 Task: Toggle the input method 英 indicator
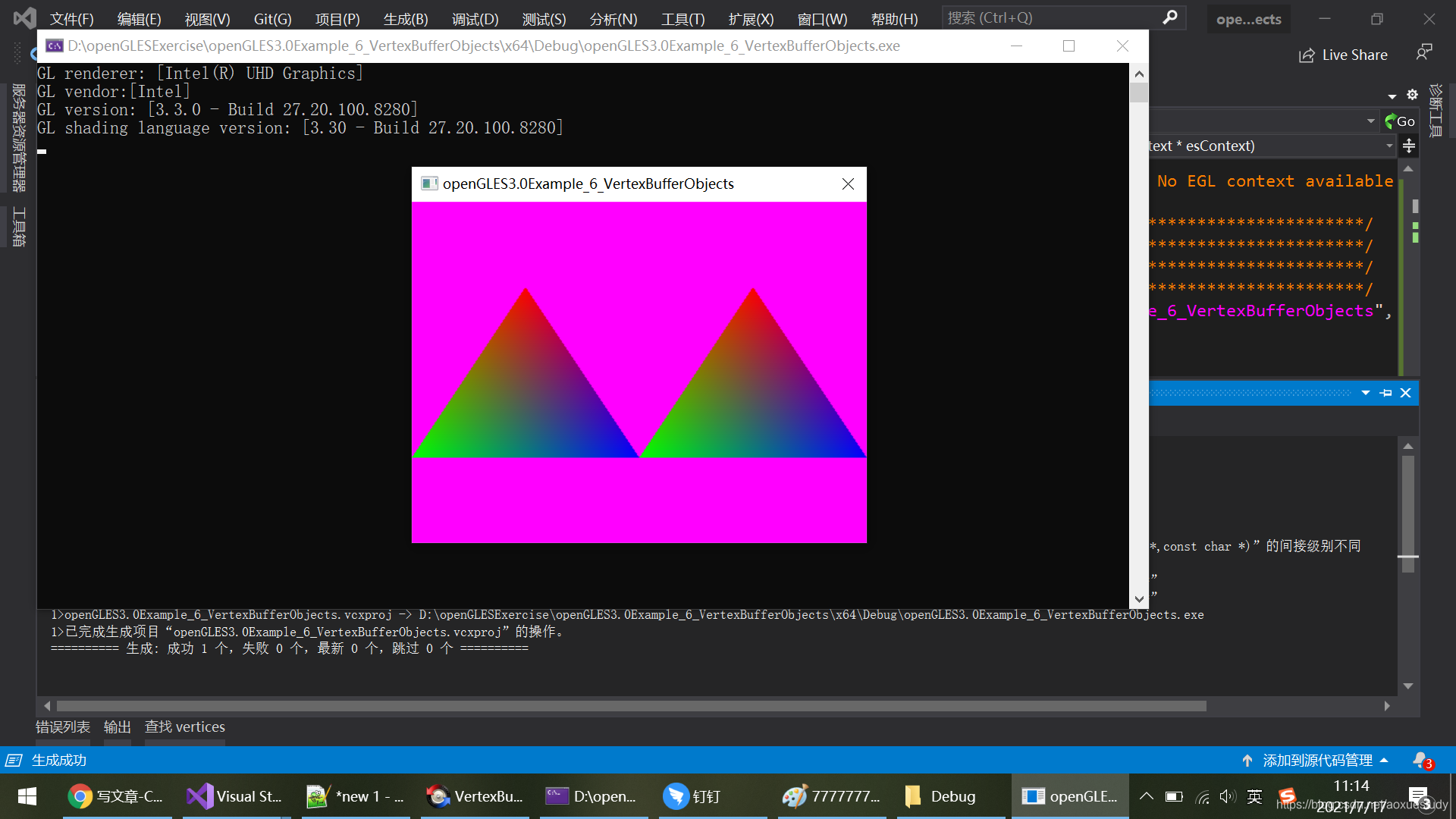click(1255, 796)
